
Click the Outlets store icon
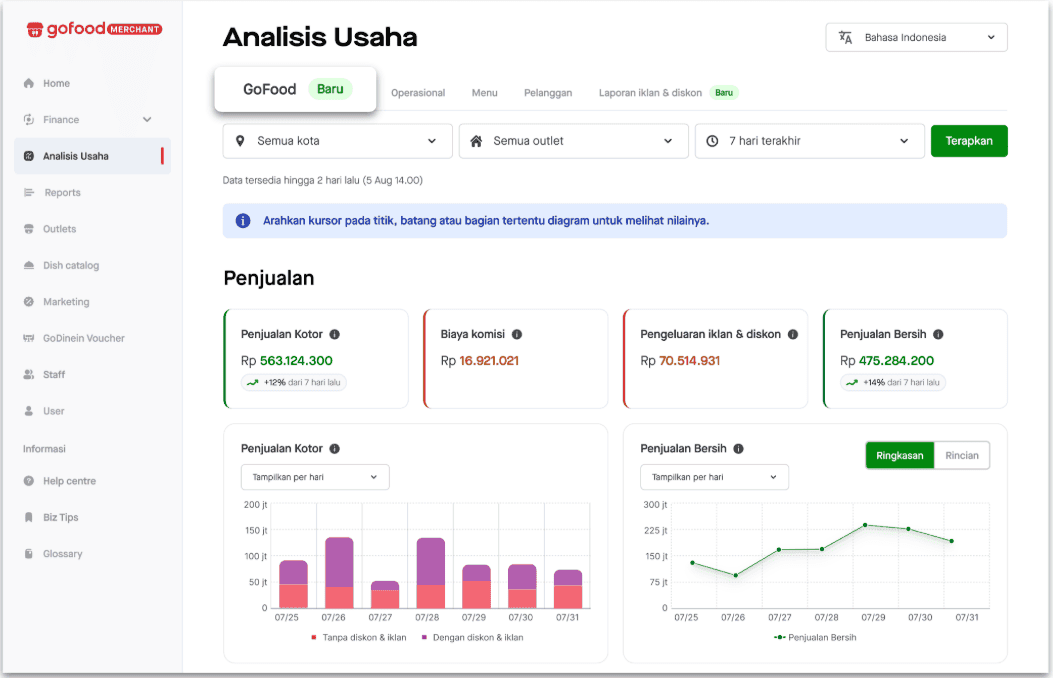[28, 229]
